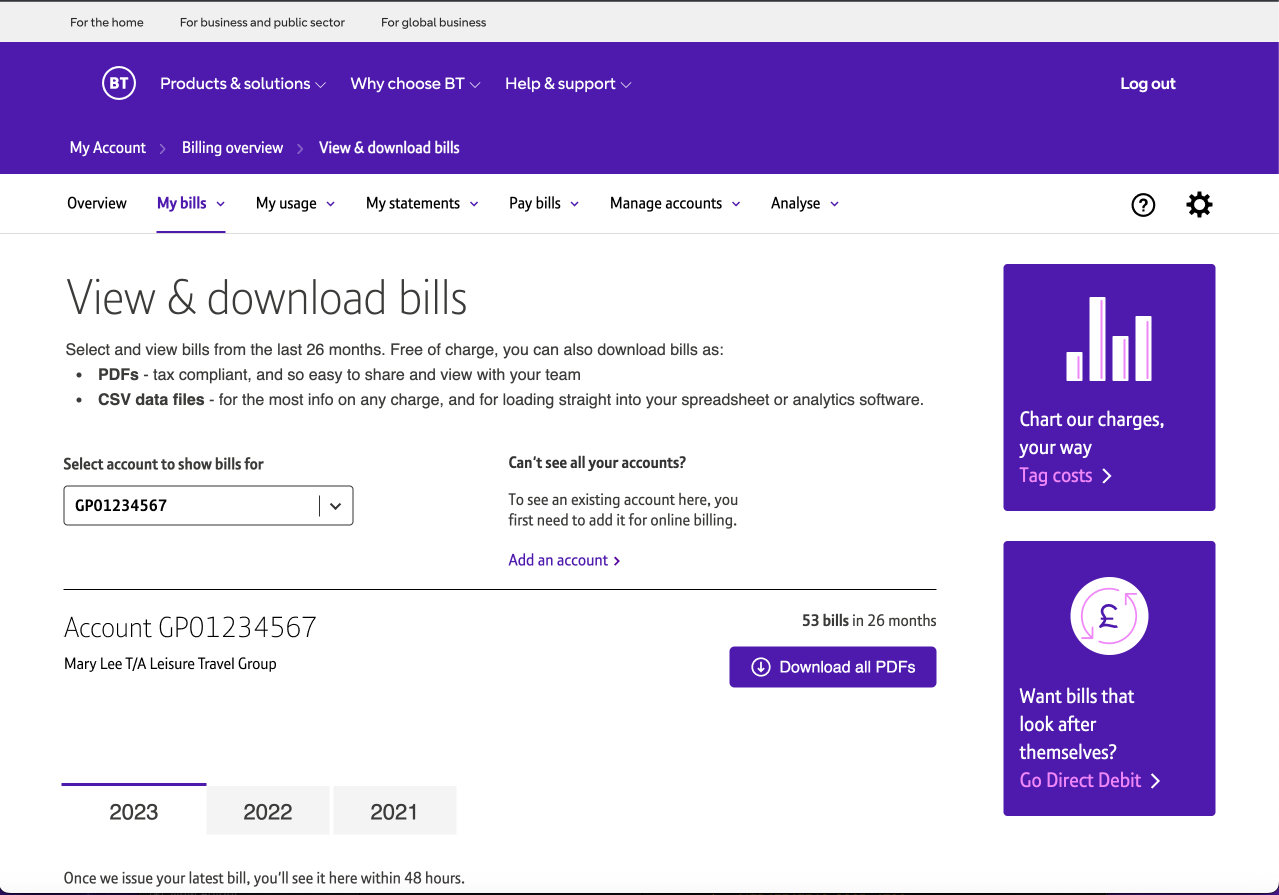Open the help question mark icon
This screenshot has height=895, width=1279.
click(1143, 205)
